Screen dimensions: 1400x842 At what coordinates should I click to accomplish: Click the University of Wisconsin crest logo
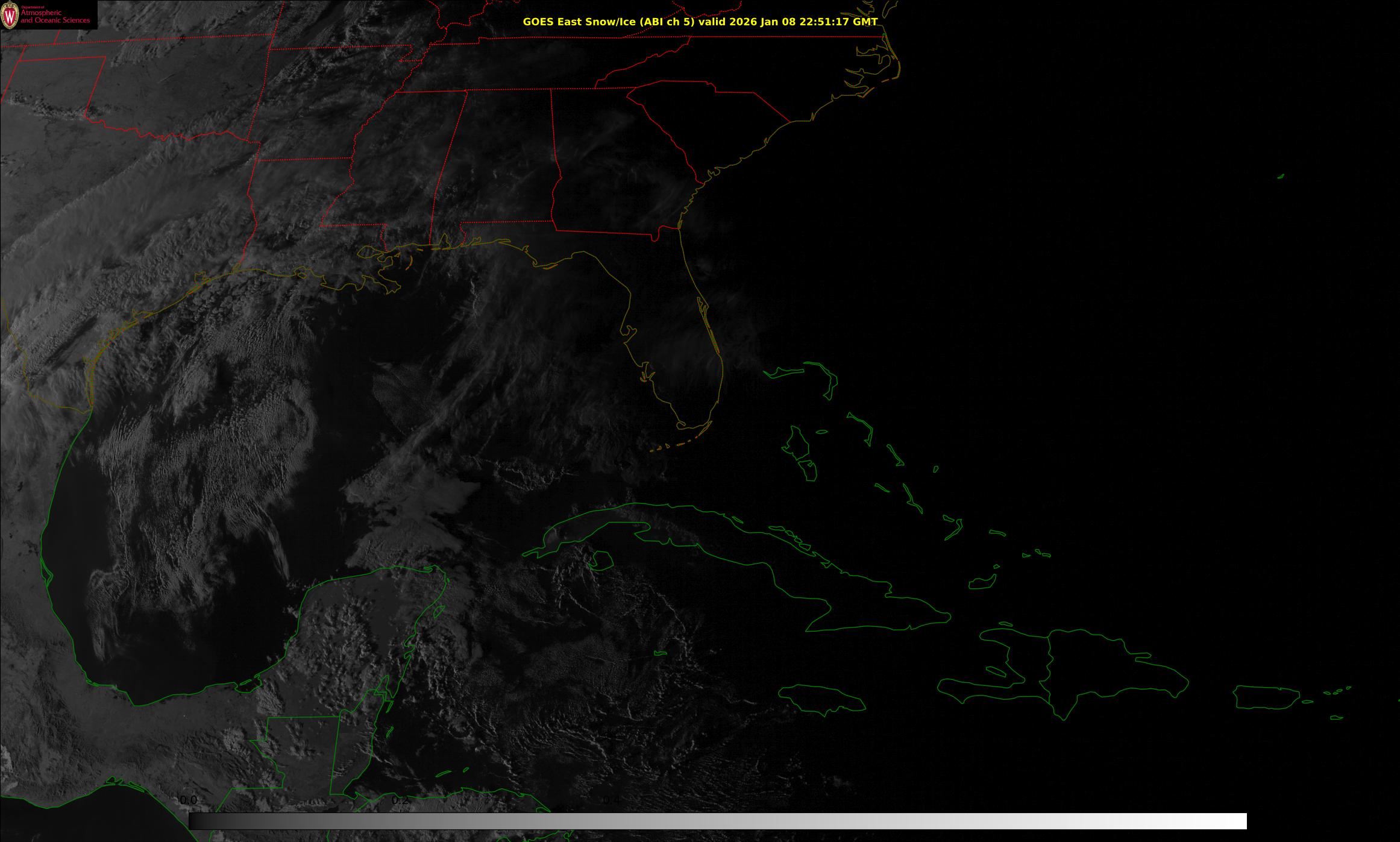[10, 14]
